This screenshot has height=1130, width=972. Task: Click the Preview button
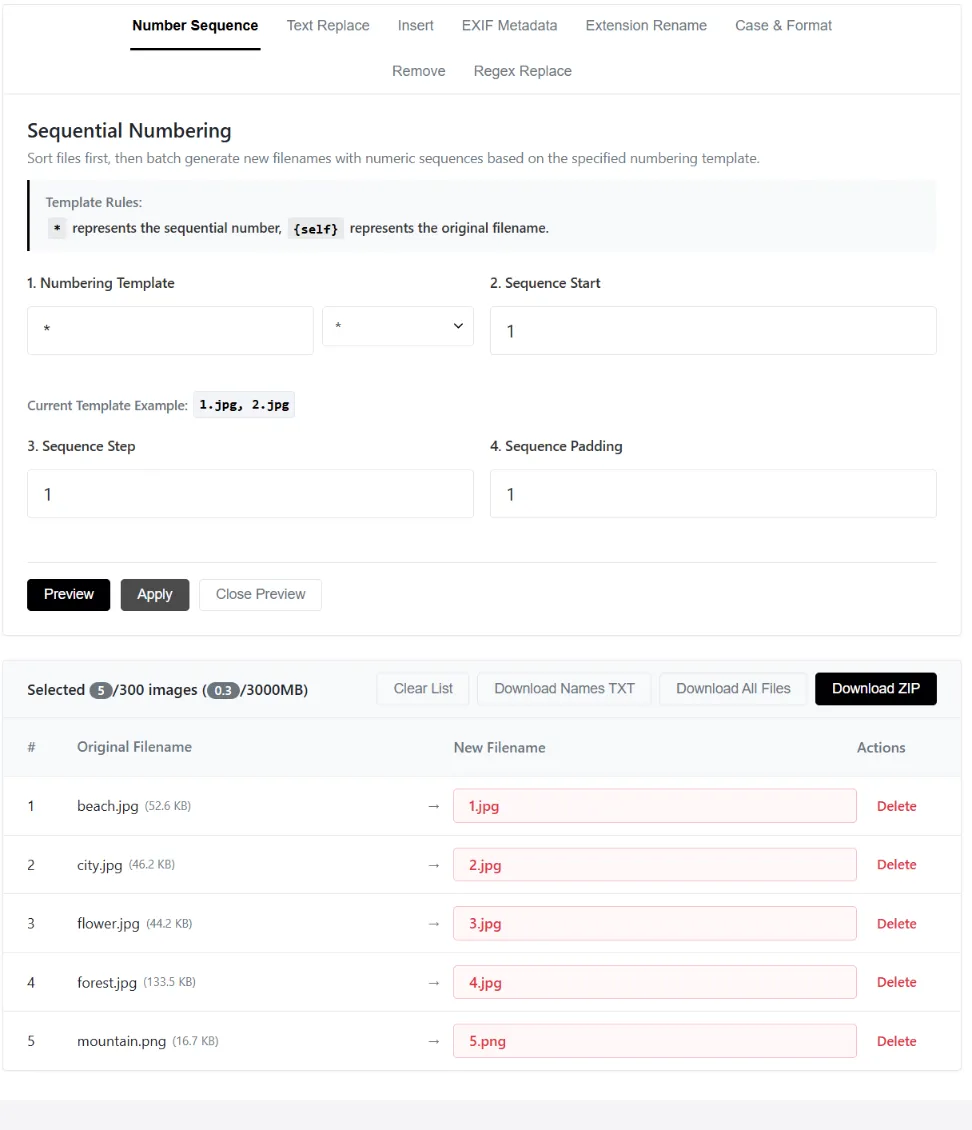pyautogui.click(x=68, y=595)
